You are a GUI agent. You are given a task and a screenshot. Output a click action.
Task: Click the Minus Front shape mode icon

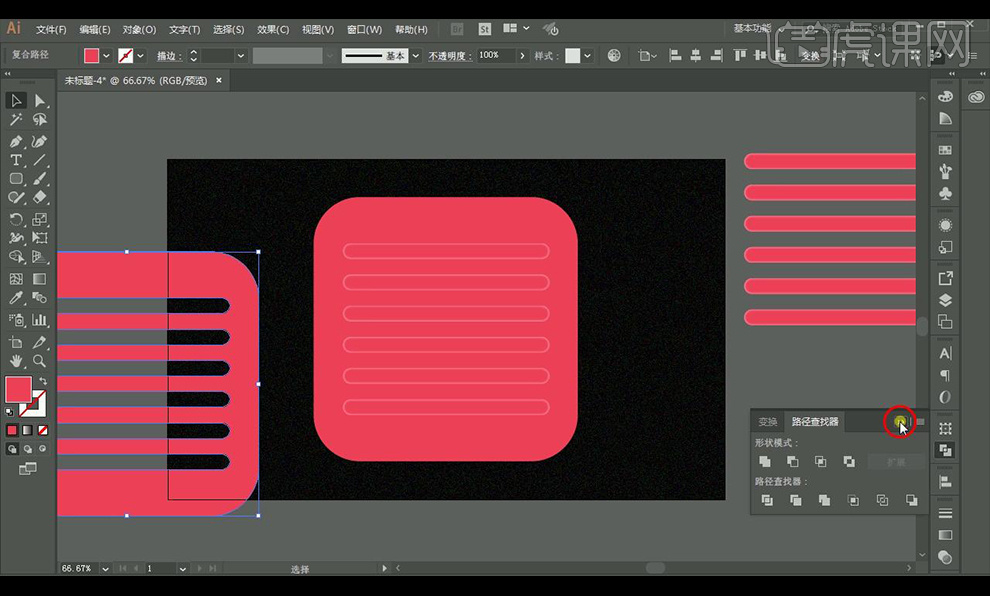(x=793, y=462)
